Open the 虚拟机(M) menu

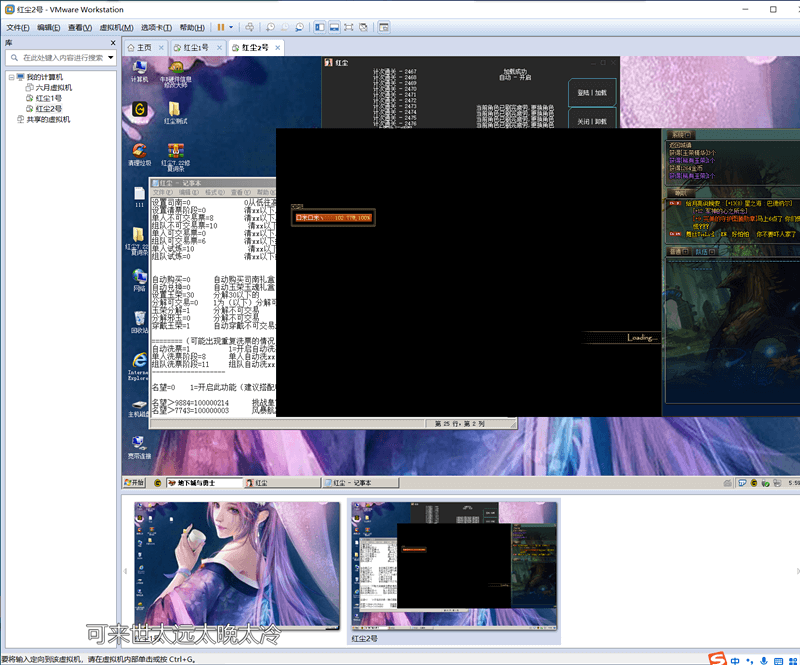click(116, 28)
